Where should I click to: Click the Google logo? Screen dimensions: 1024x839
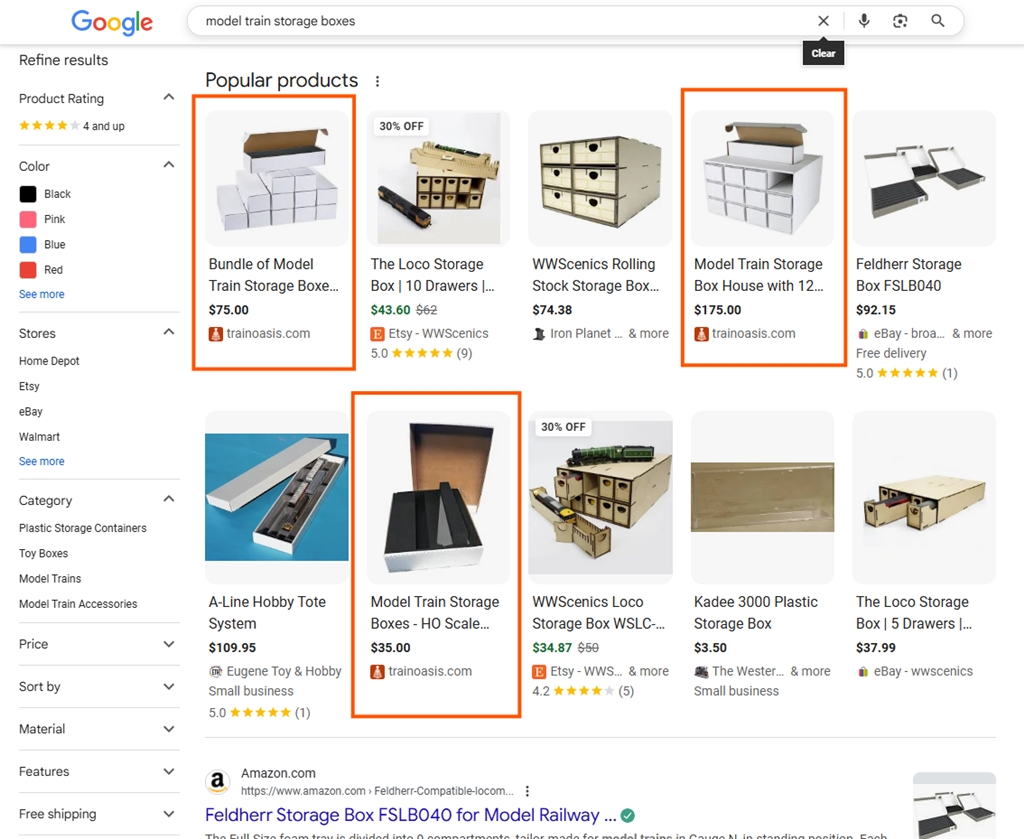point(112,22)
